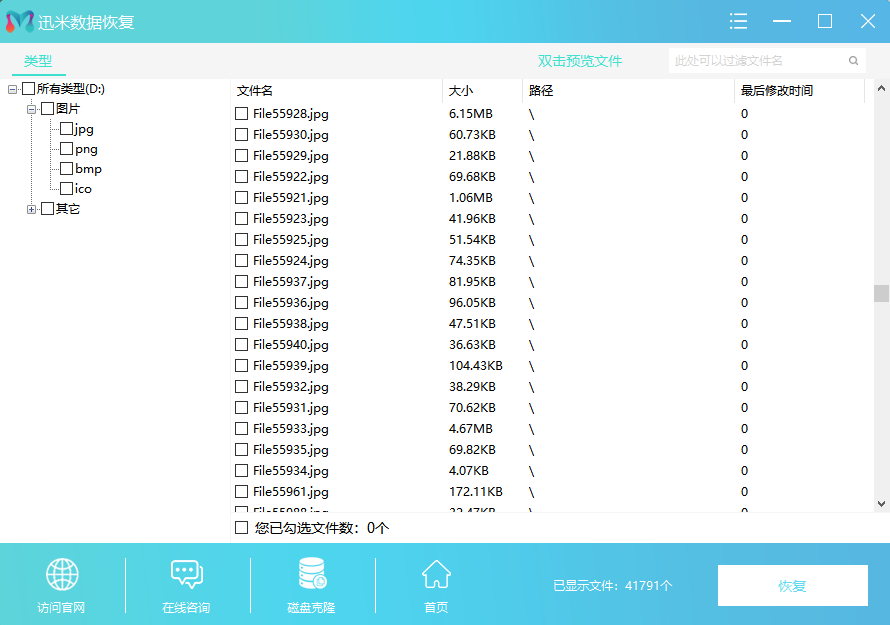Open the online consultation chat icon
This screenshot has height=625, width=890.
tap(186, 575)
